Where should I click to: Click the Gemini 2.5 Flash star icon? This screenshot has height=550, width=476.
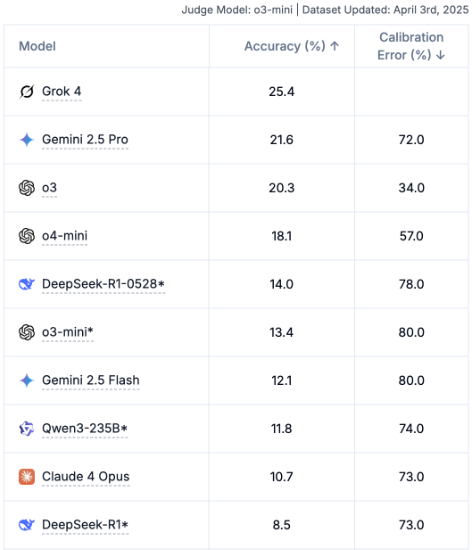click(x=27, y=380)
